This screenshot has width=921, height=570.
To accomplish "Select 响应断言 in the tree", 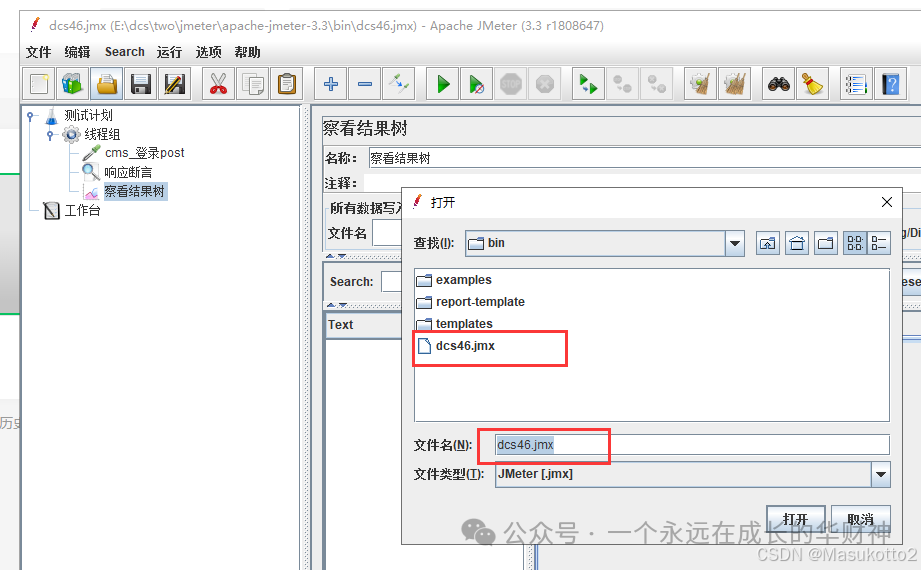I will click(128, 172).
